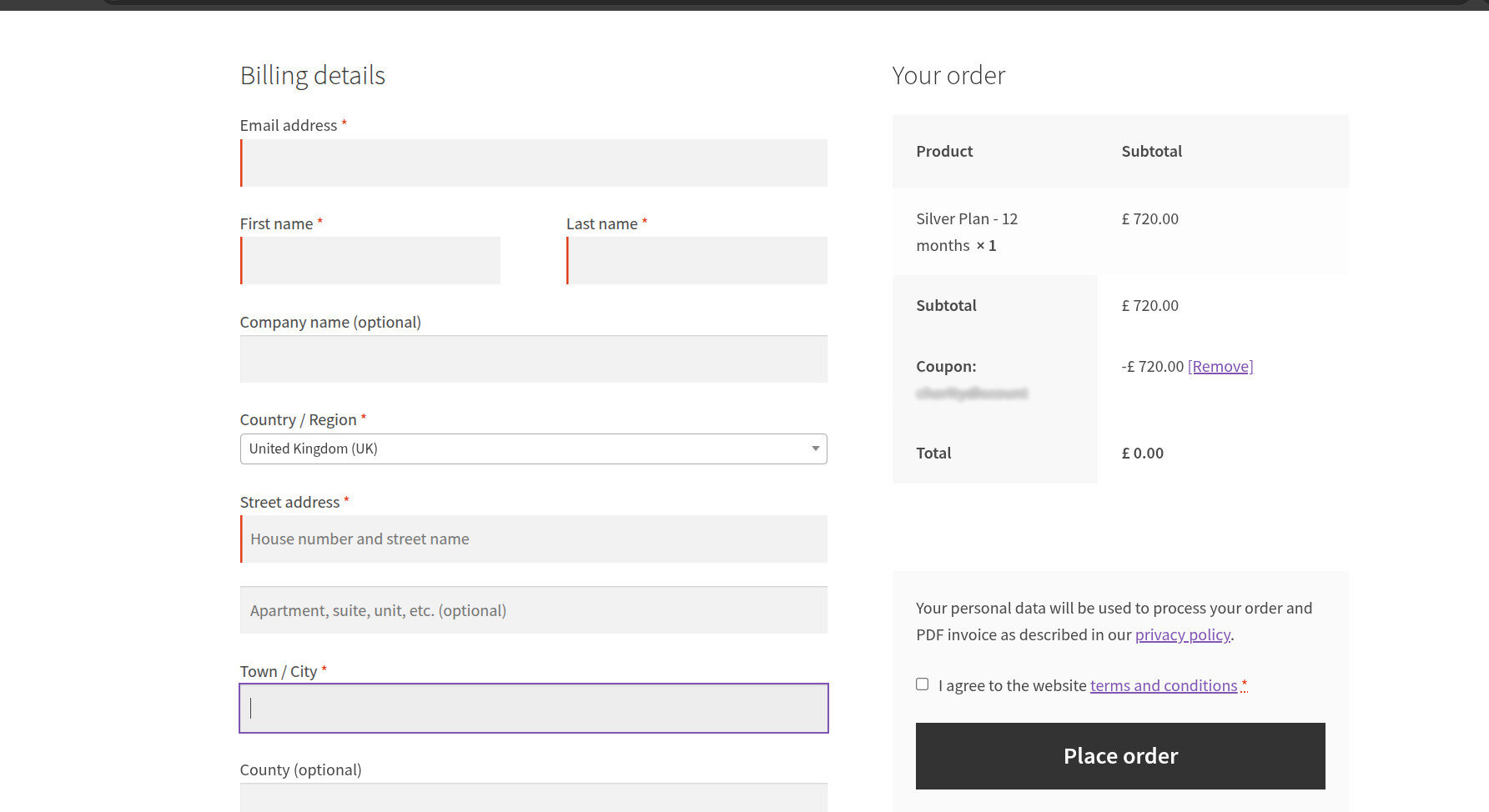
Task: Remove the applied coupon
Action: 1220,367
